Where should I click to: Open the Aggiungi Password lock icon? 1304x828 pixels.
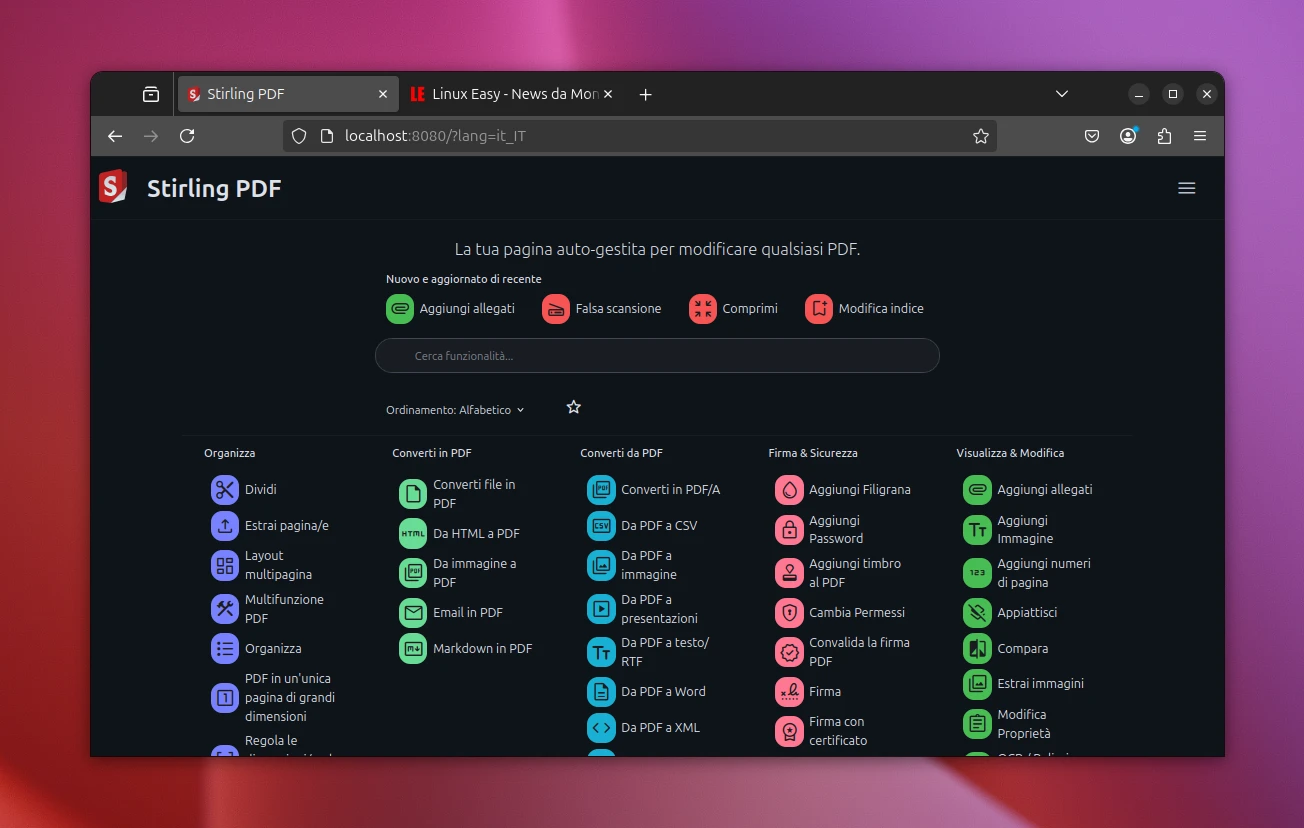[789, 530]
